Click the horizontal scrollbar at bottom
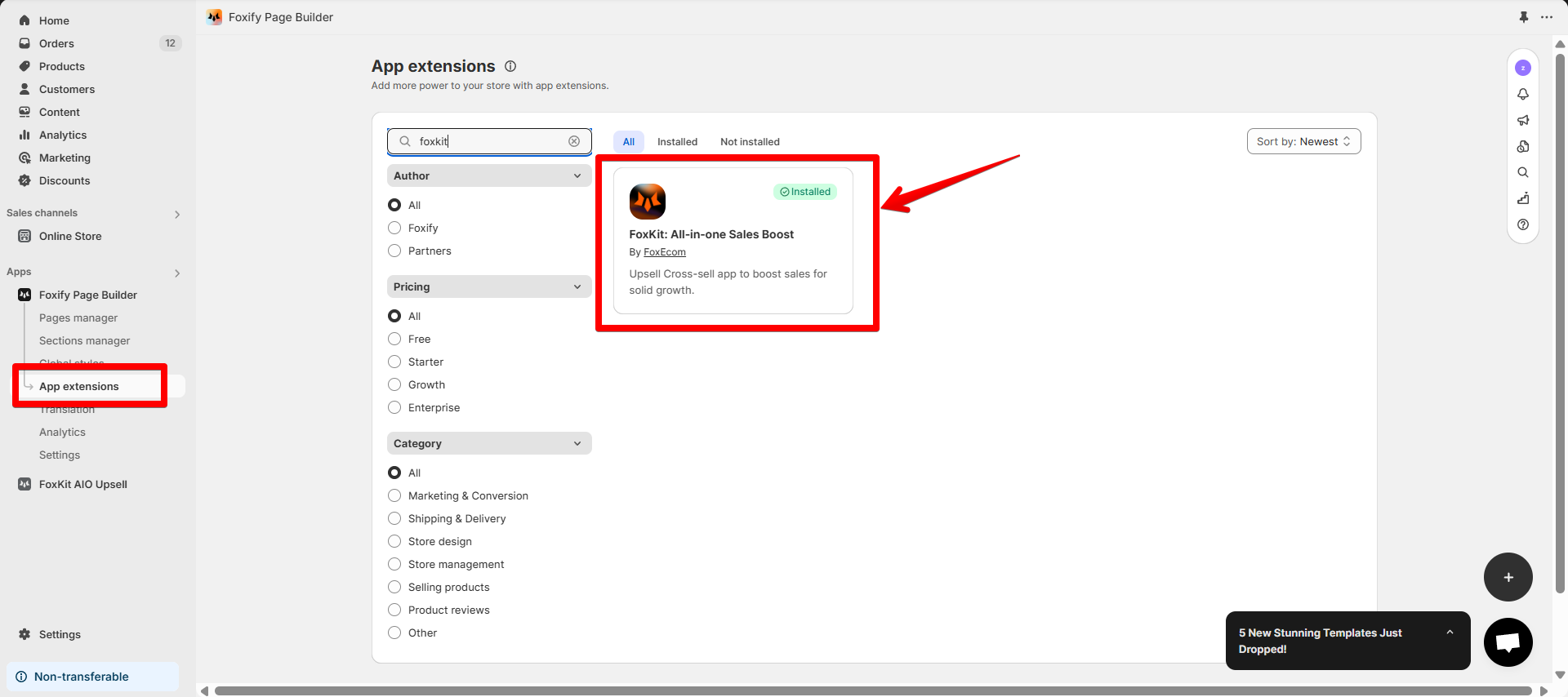 (873, 690)
